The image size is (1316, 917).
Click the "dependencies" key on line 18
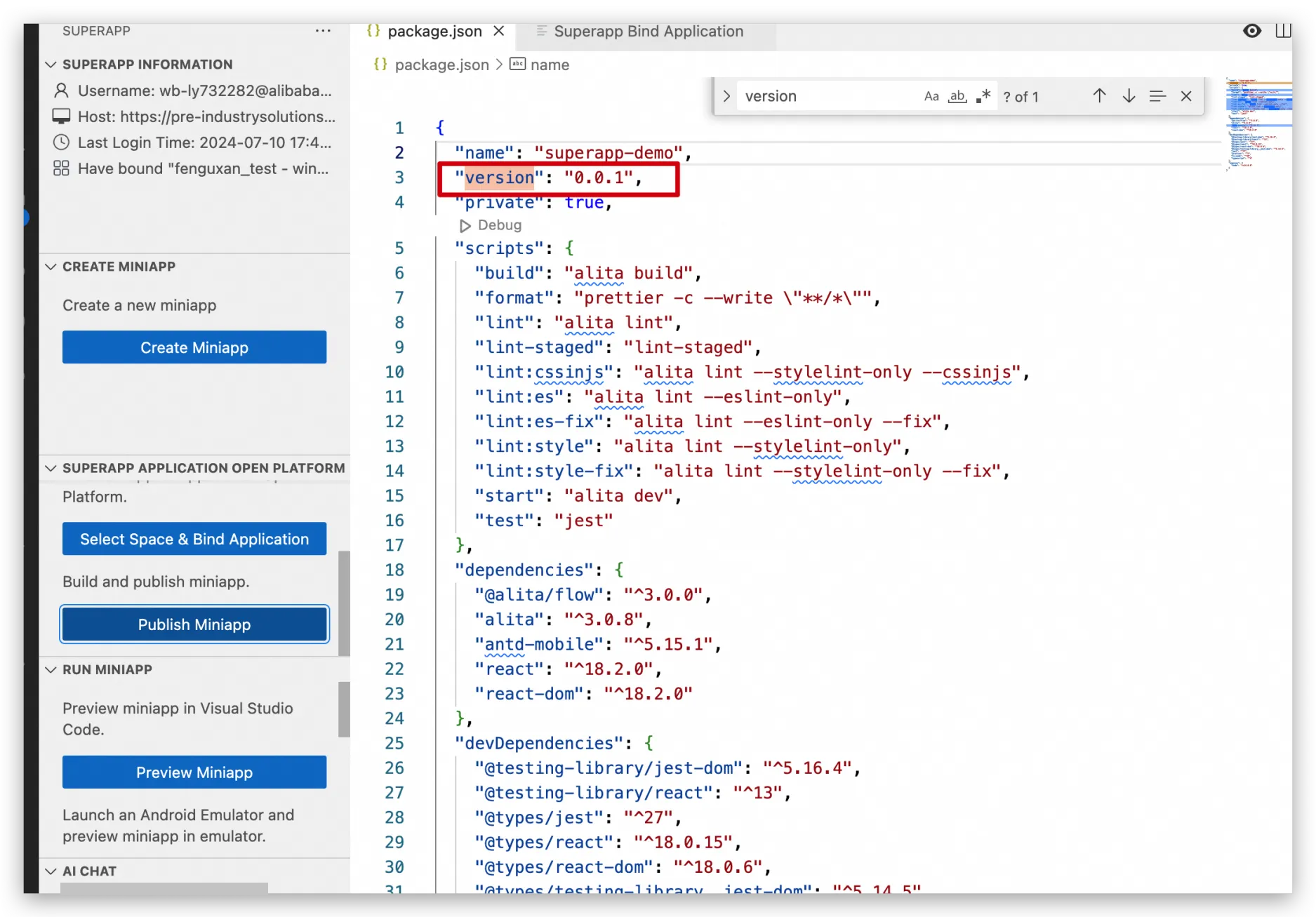coord(529,570)
